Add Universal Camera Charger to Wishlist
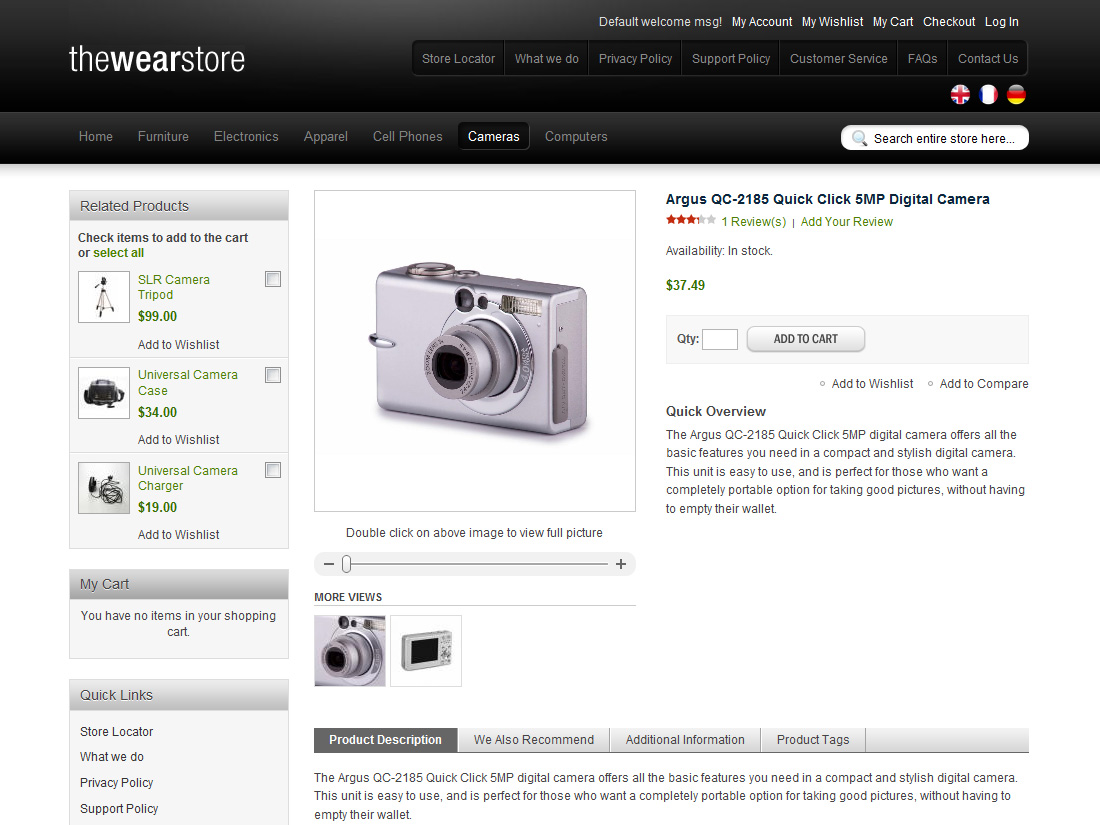This screenshot has height=825, width=1100. pyautogui.click(x=178, y=535)
